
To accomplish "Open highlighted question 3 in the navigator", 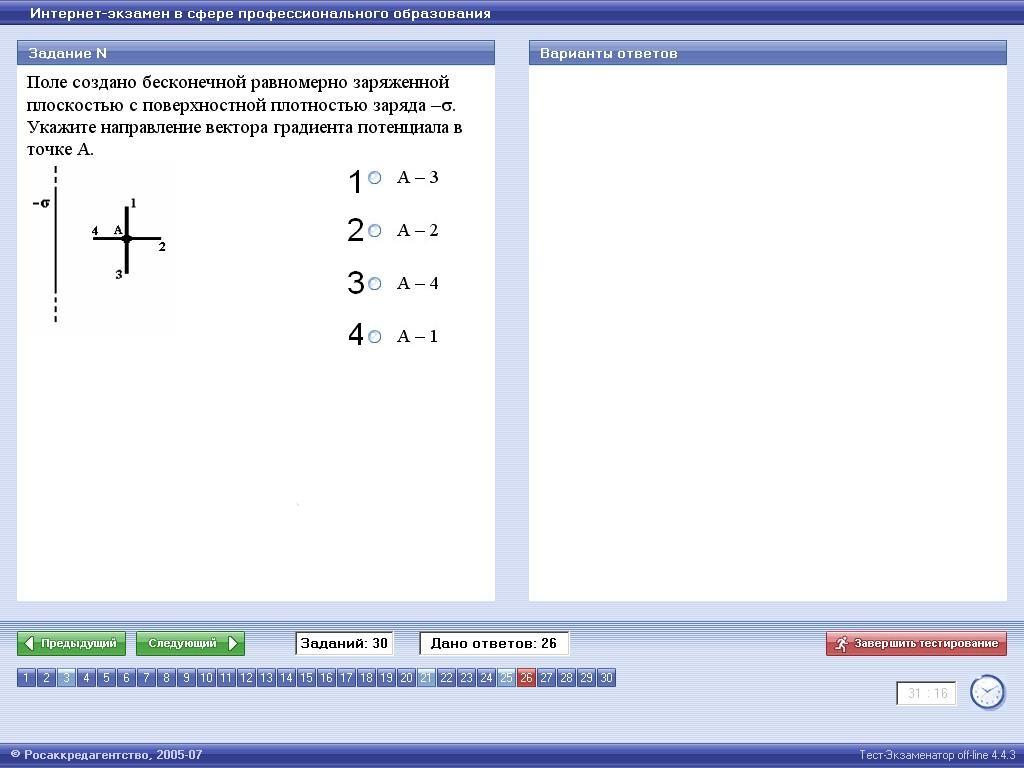I will (66, 678).
